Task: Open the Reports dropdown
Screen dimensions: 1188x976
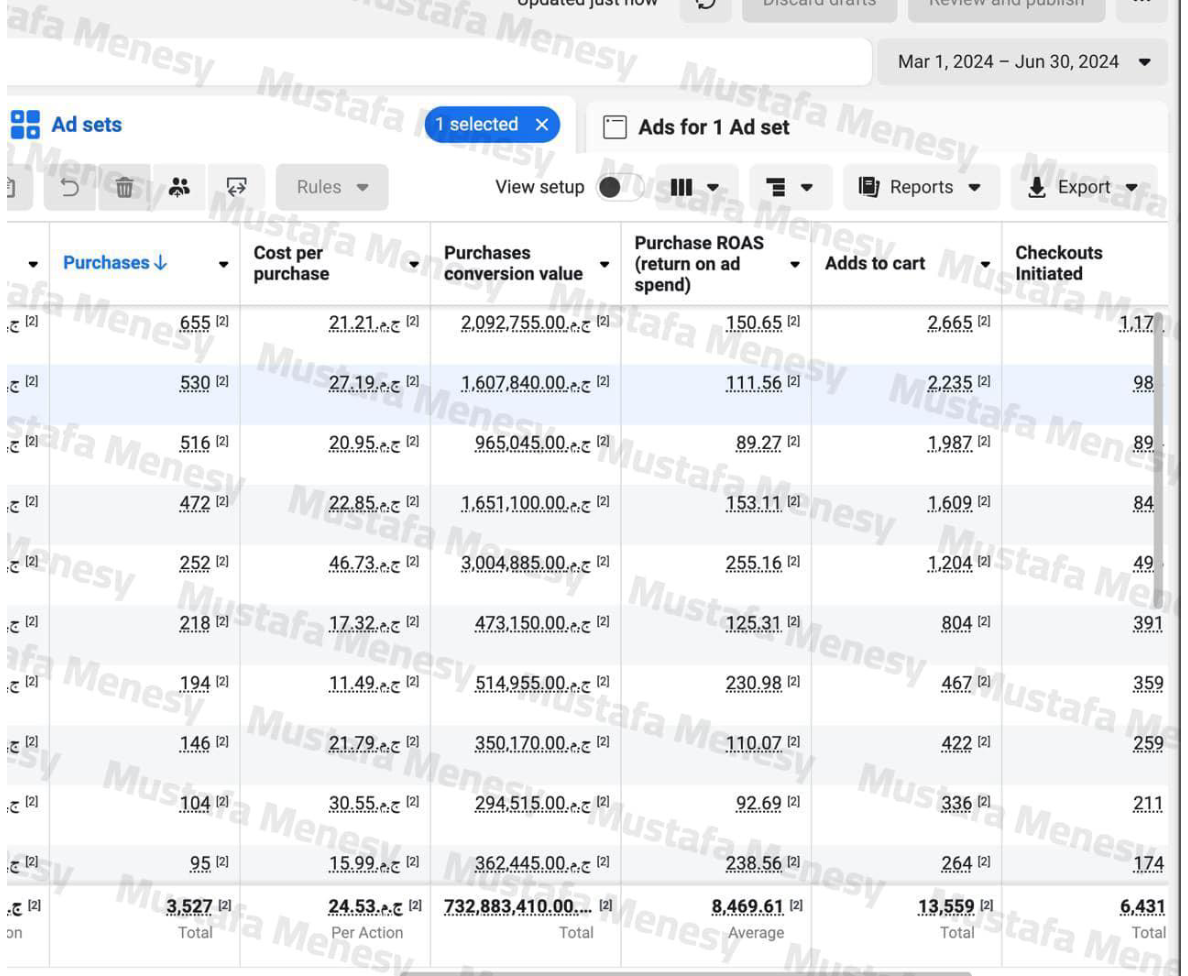Action: pos(919,187)
